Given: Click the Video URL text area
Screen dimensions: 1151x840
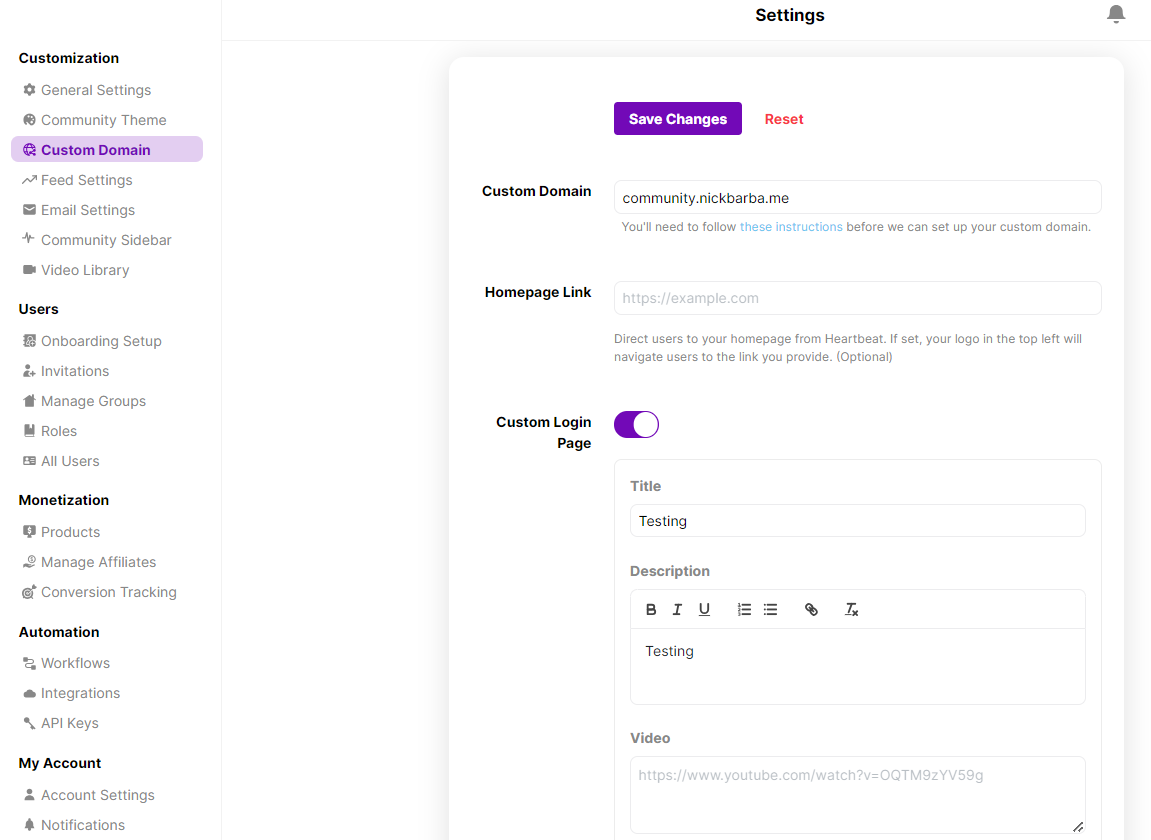Looking at the screenshot, I should 857,795.
